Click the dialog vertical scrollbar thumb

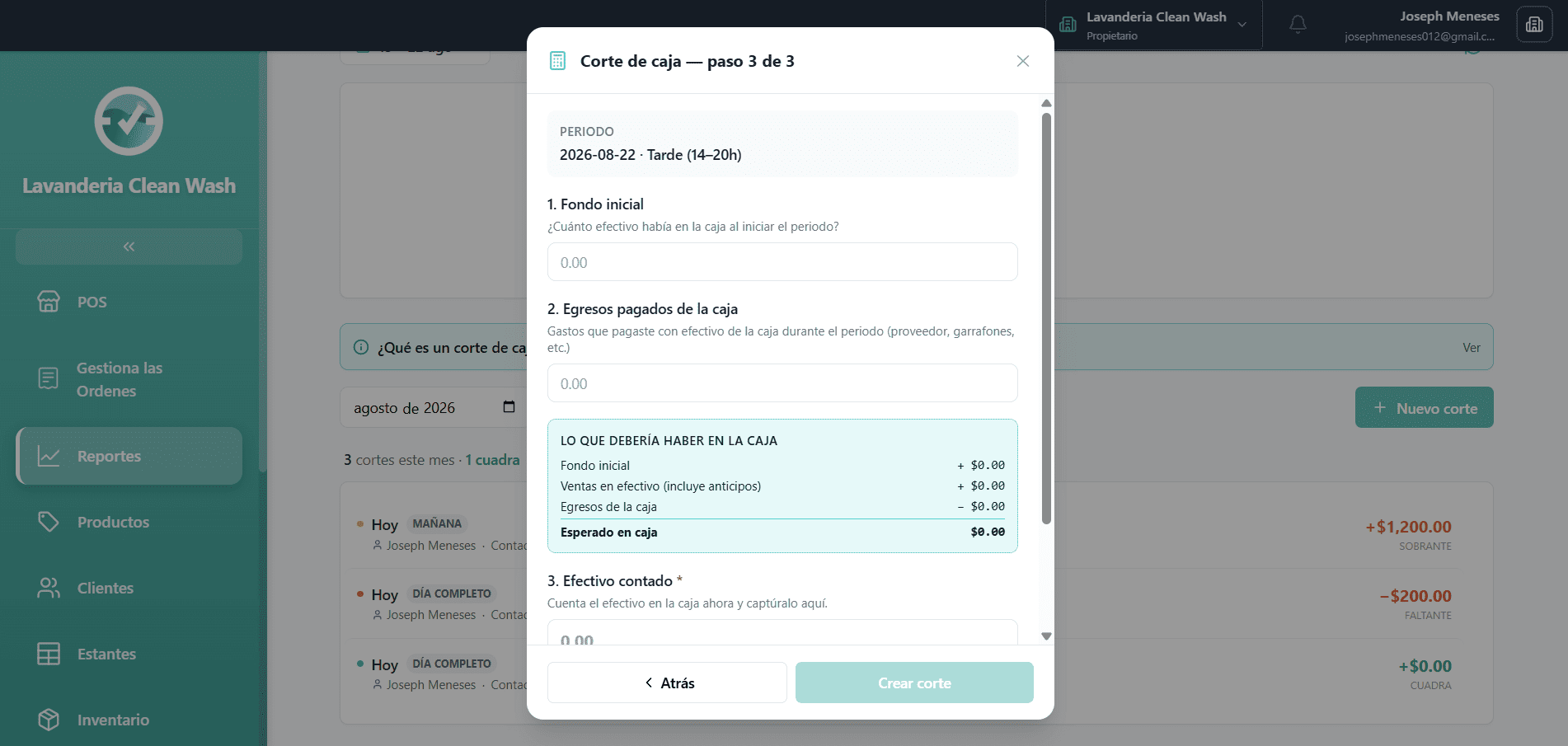[1046, 318]
